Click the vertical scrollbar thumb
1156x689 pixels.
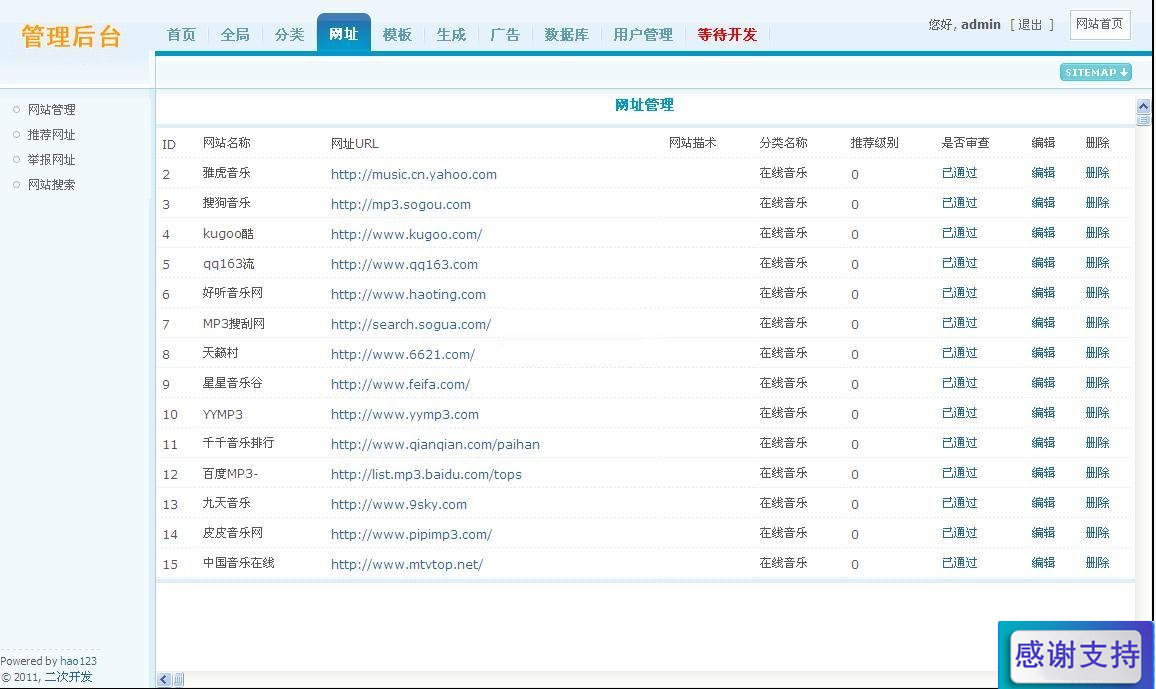[1143, 119]
